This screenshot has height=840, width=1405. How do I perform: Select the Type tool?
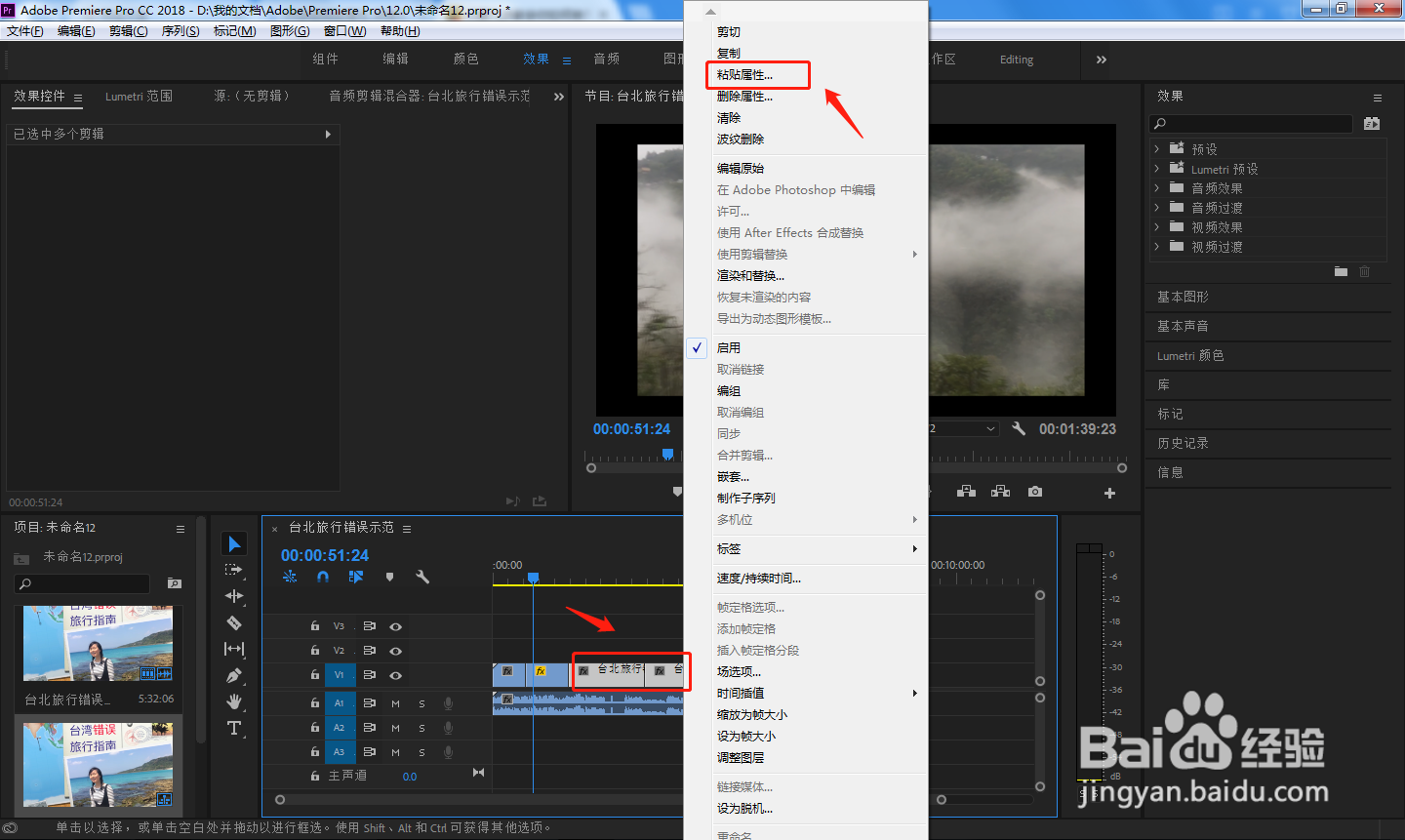(234, 728)
